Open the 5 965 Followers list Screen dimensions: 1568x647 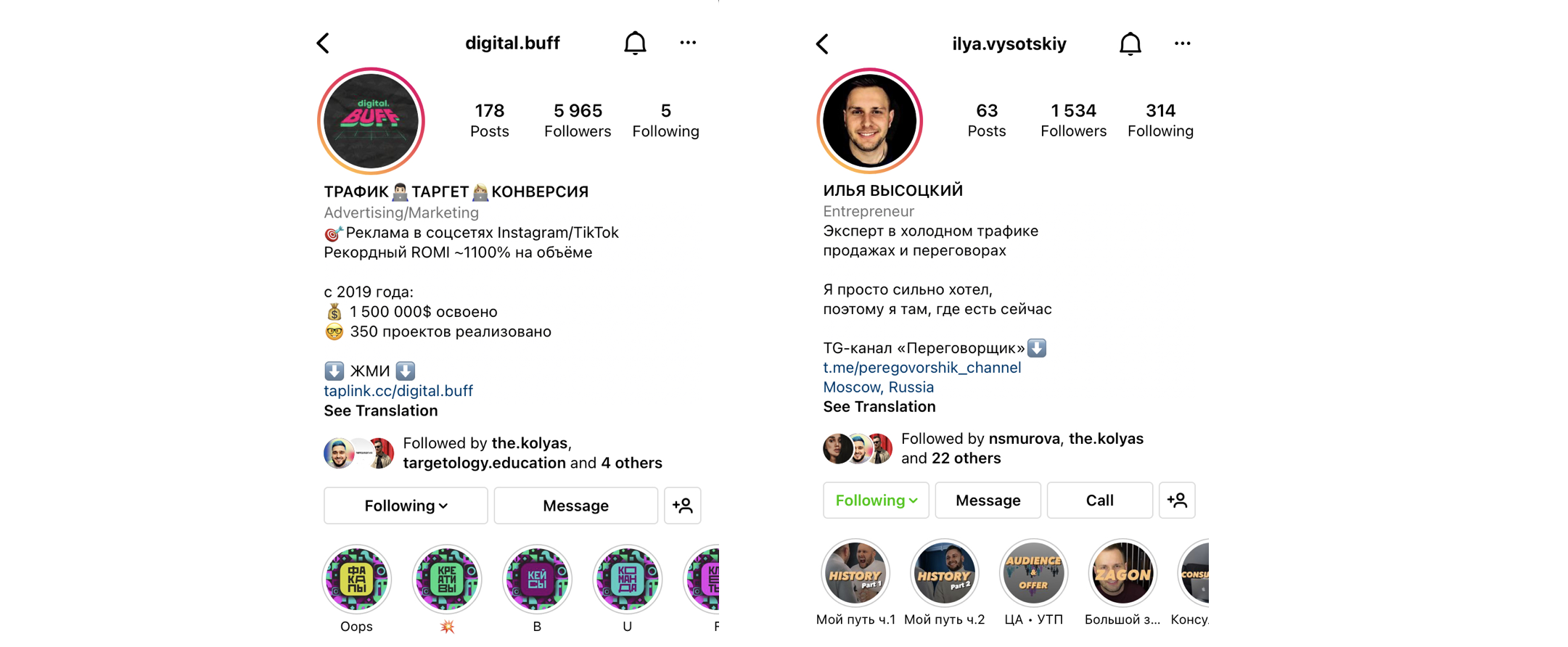578,120
